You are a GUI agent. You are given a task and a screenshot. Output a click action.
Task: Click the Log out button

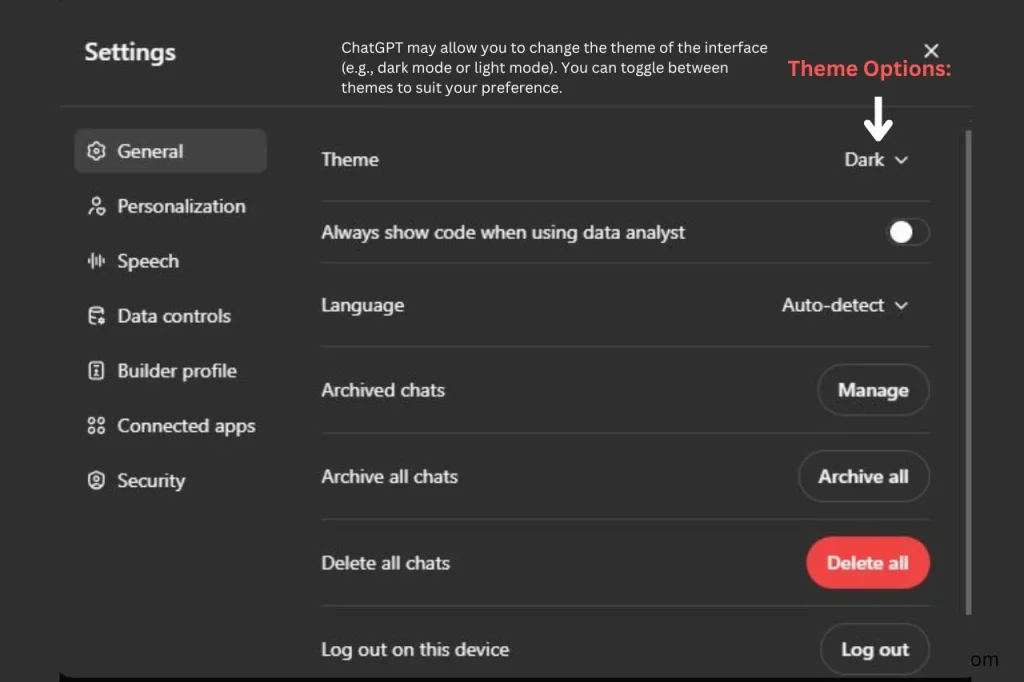click(x=874, y=650)
